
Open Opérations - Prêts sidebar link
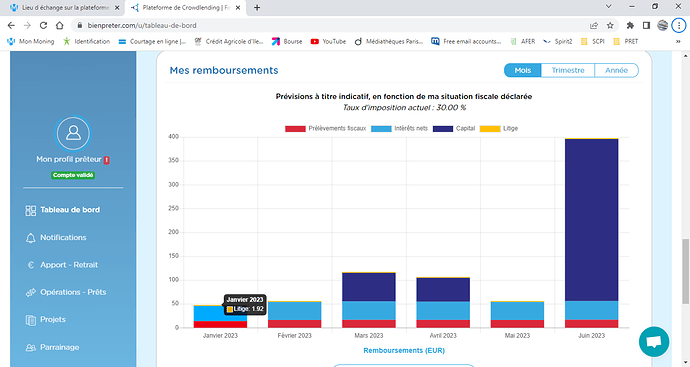(73, 292)
